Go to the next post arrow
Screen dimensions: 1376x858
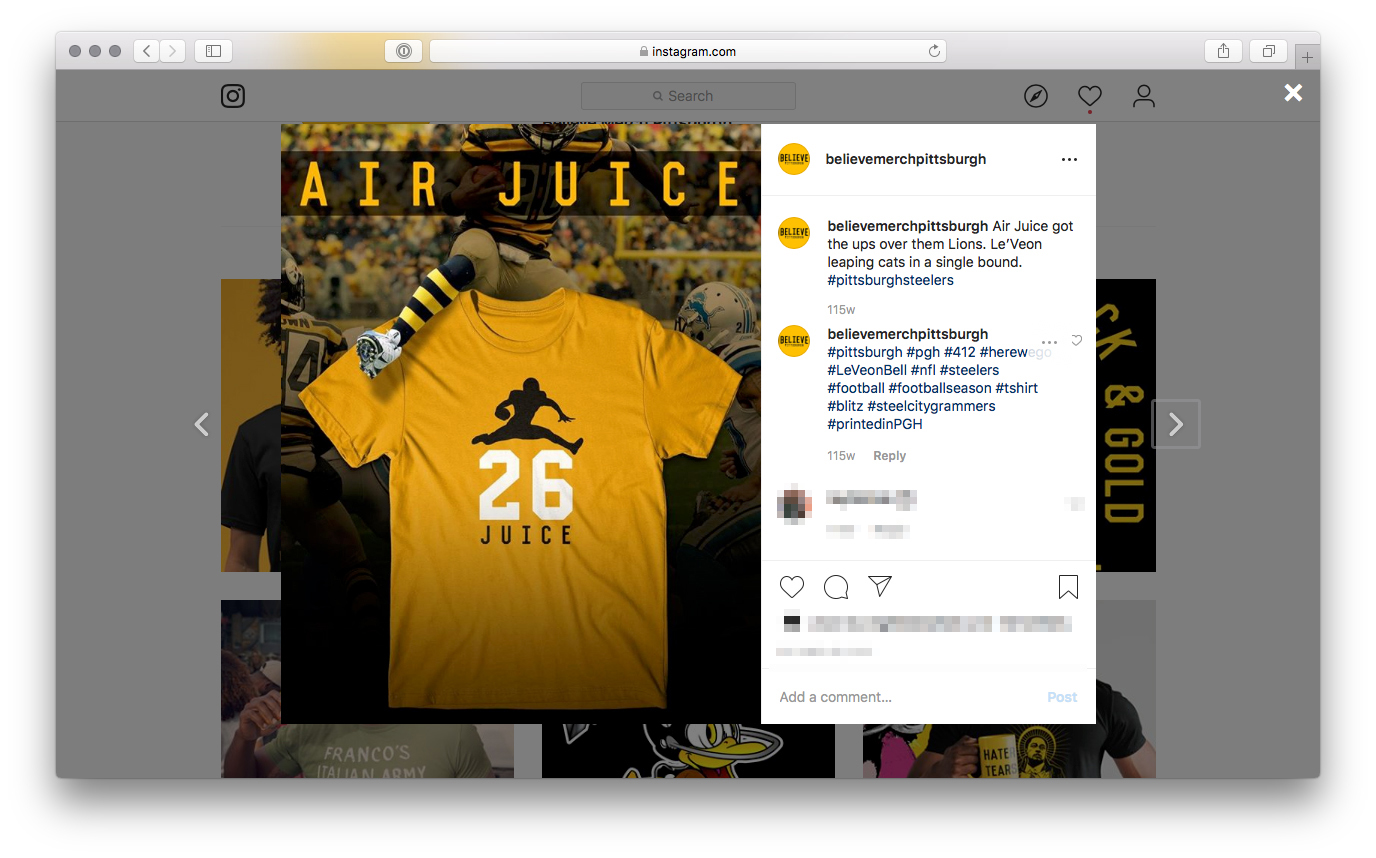pyautogui.click(x=1176, y=425)
